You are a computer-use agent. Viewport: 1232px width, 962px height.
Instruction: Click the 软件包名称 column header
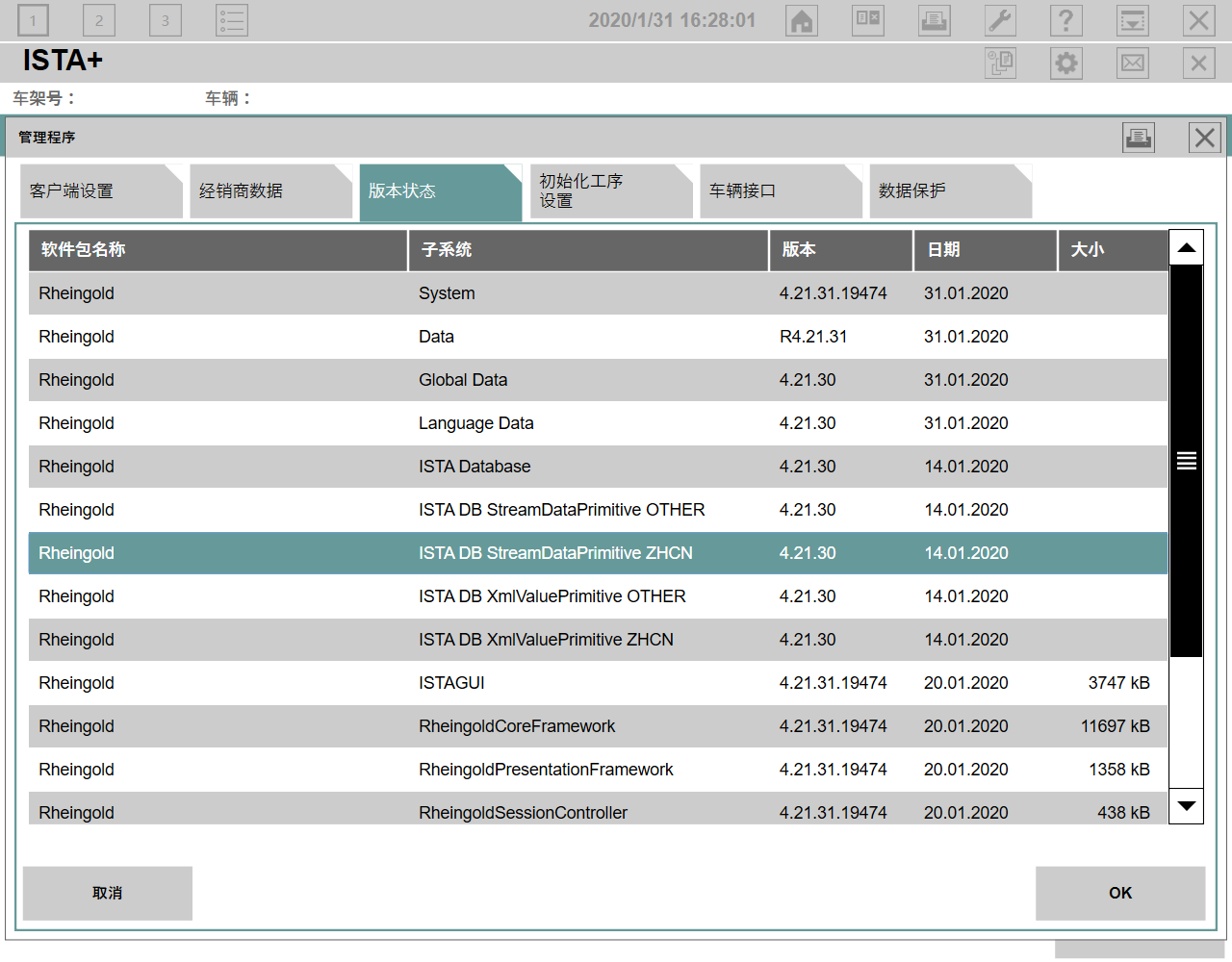point(218,250)
